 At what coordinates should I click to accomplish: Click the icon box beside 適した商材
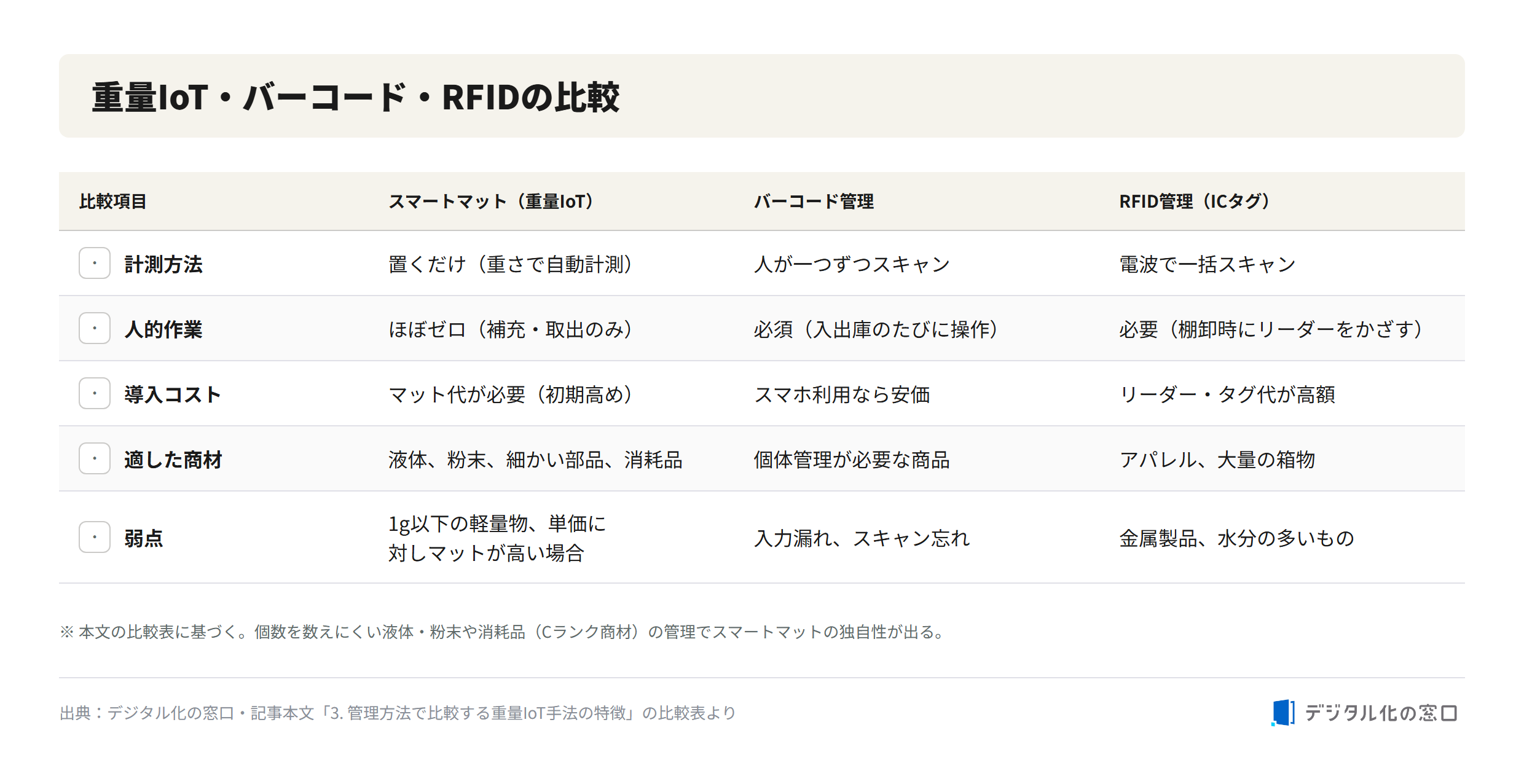[x=95, y=458]
